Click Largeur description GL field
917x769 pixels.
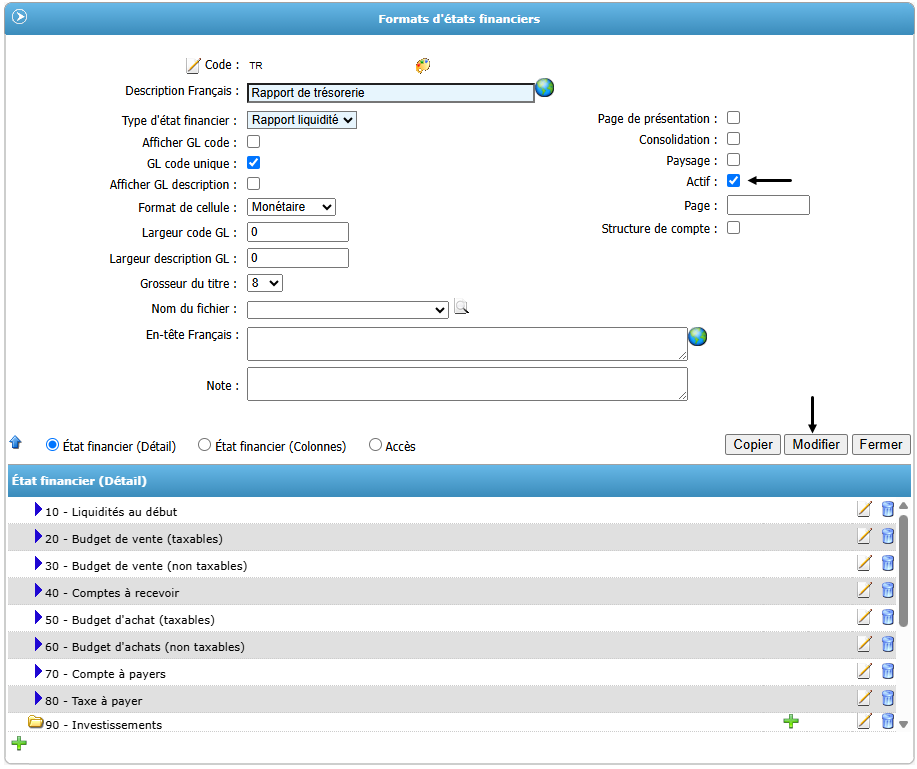point(298,258)
